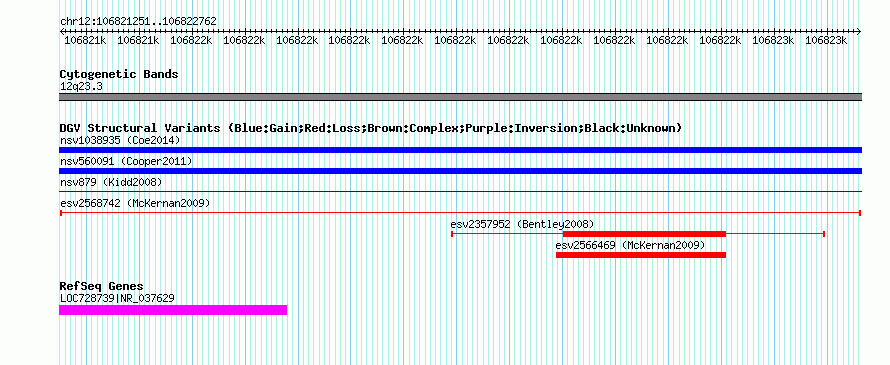The image size is (890, 365).
Task: Click the gray 12q23.3 cytogenetic band bar
Action: tap(460, 97)
